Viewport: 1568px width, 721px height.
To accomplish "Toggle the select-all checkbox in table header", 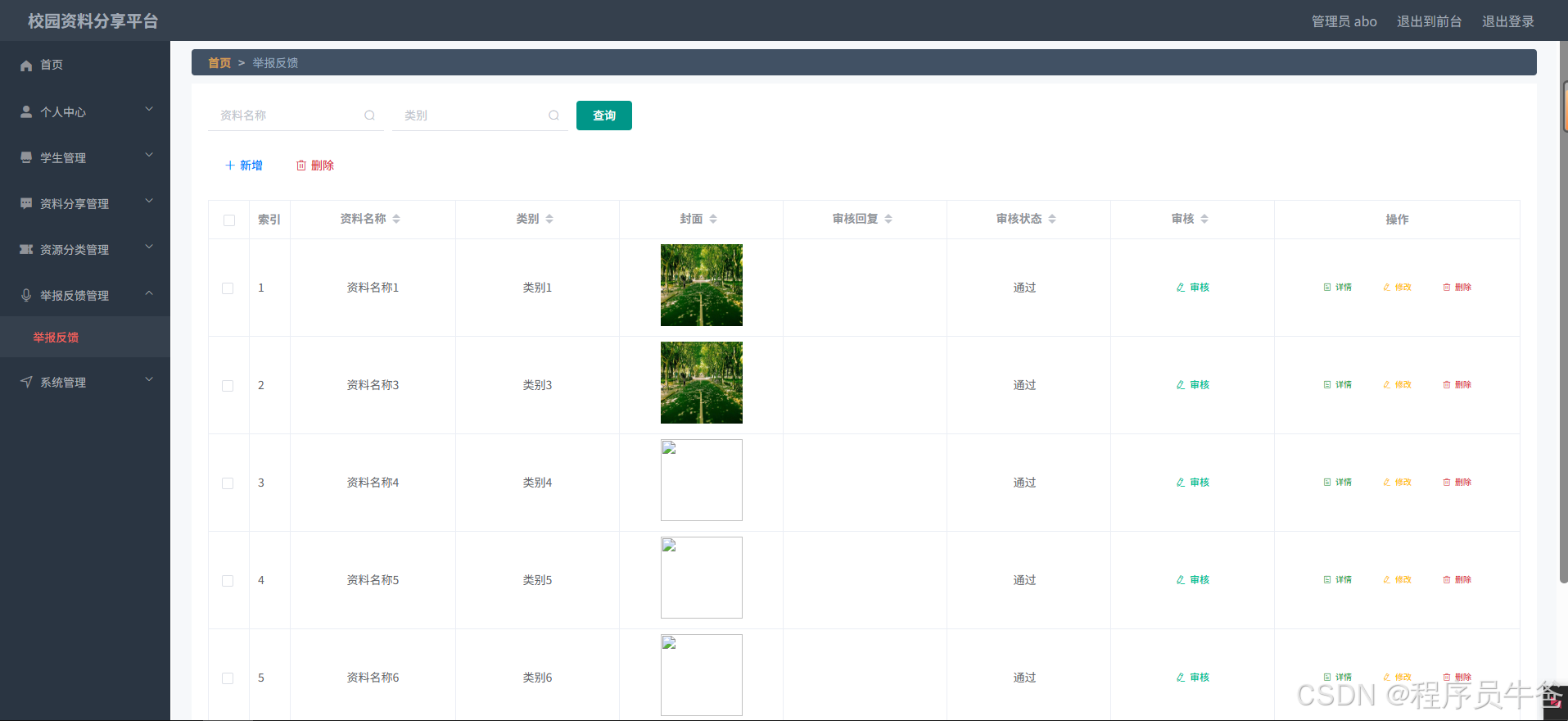I will point(229,220).
